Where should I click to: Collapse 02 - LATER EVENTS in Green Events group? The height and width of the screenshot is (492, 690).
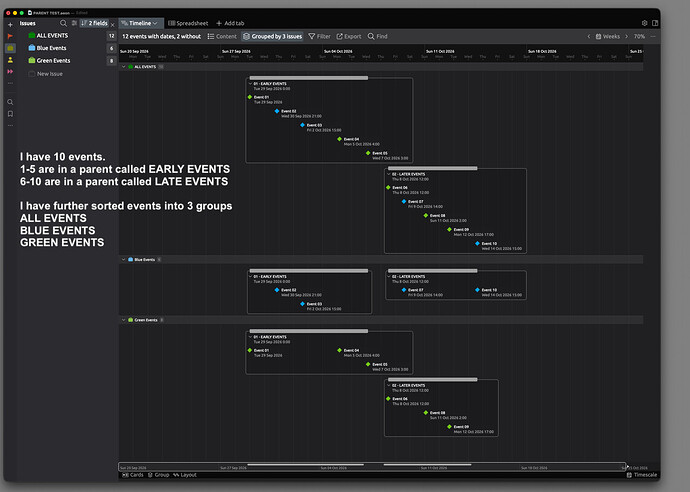(389, 385)
